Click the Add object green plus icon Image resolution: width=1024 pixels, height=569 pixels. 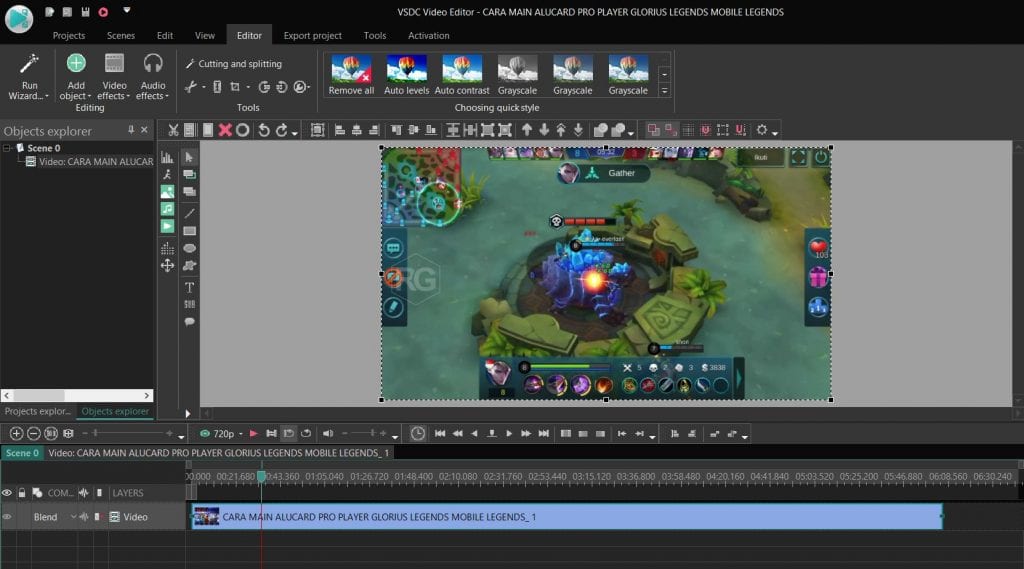click(76, 64)
